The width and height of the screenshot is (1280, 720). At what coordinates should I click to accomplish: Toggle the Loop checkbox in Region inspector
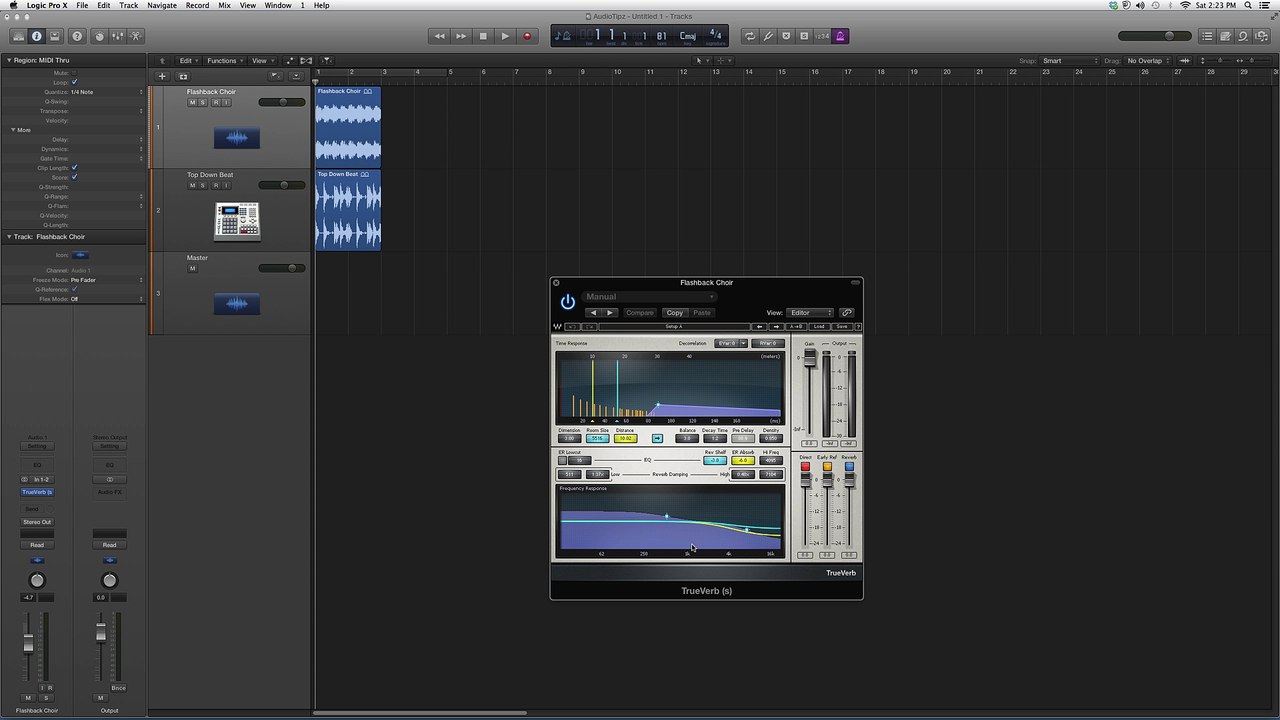[x=74, y=82]
